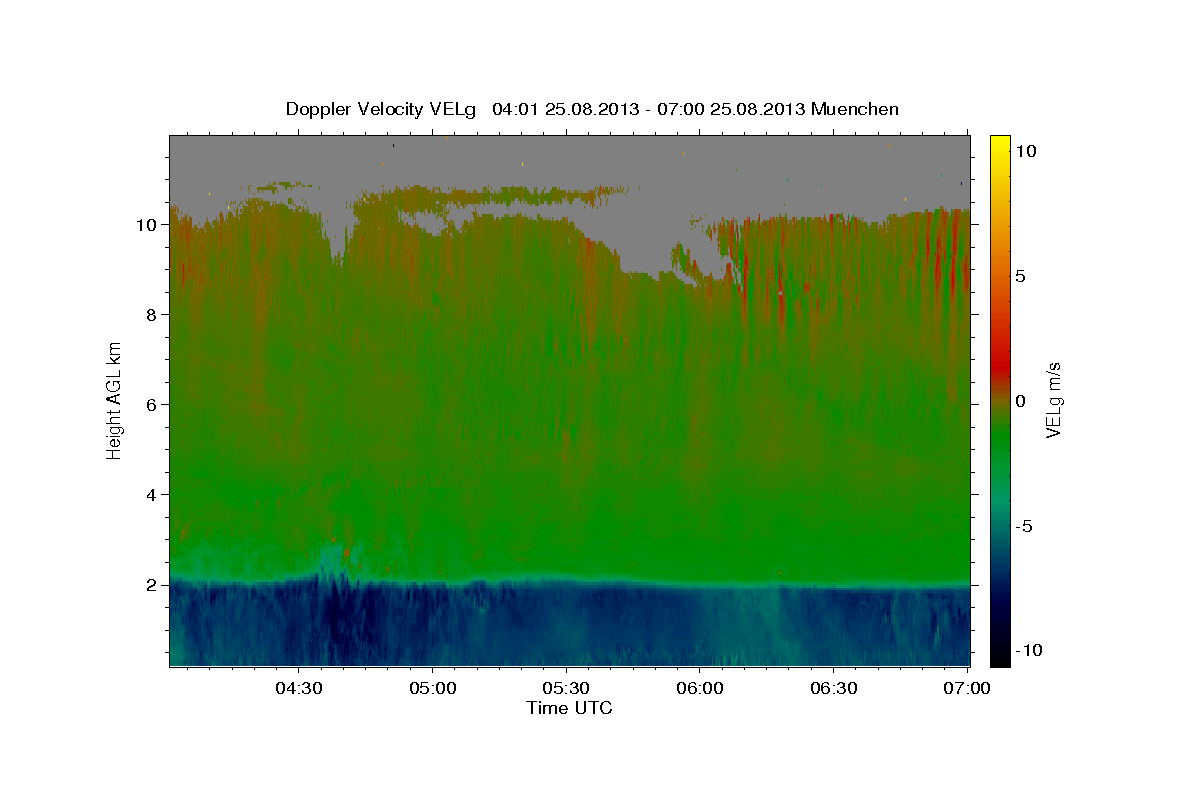
Task: Click the 'VELg m/s' colorbar label
Action: coord(1053,400)
